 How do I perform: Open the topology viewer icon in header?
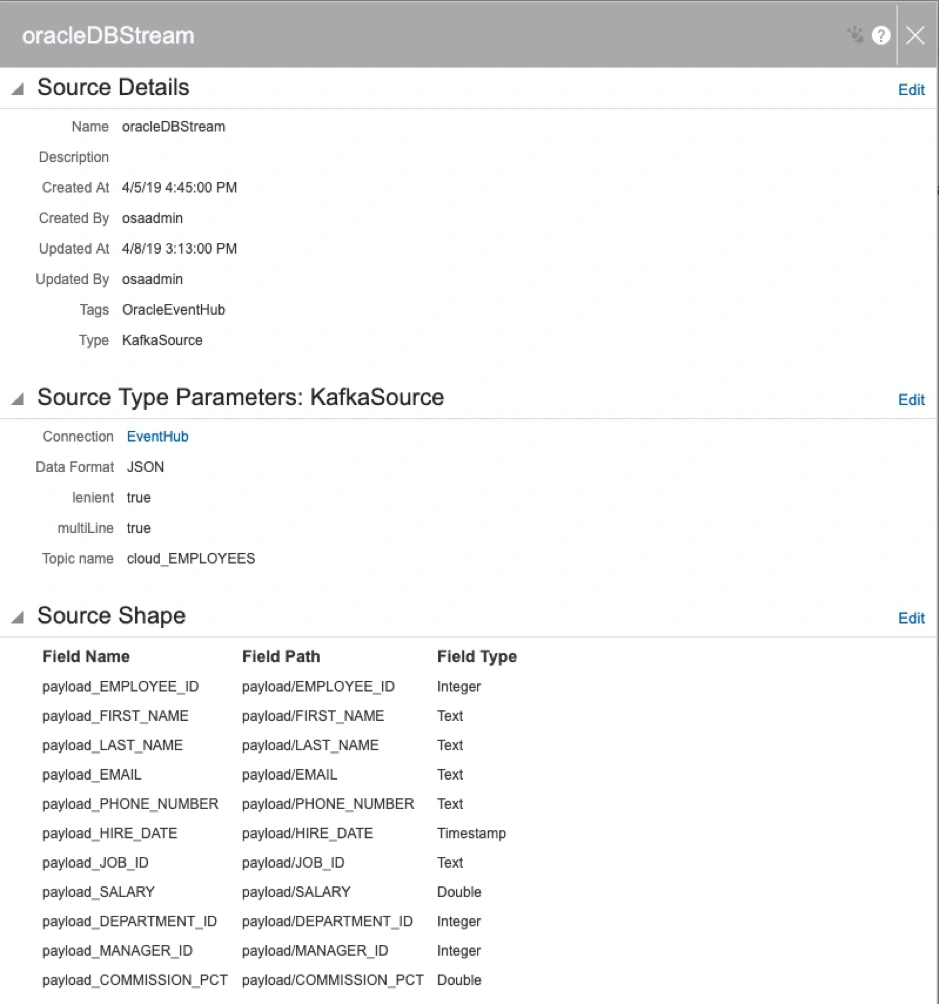856,35
